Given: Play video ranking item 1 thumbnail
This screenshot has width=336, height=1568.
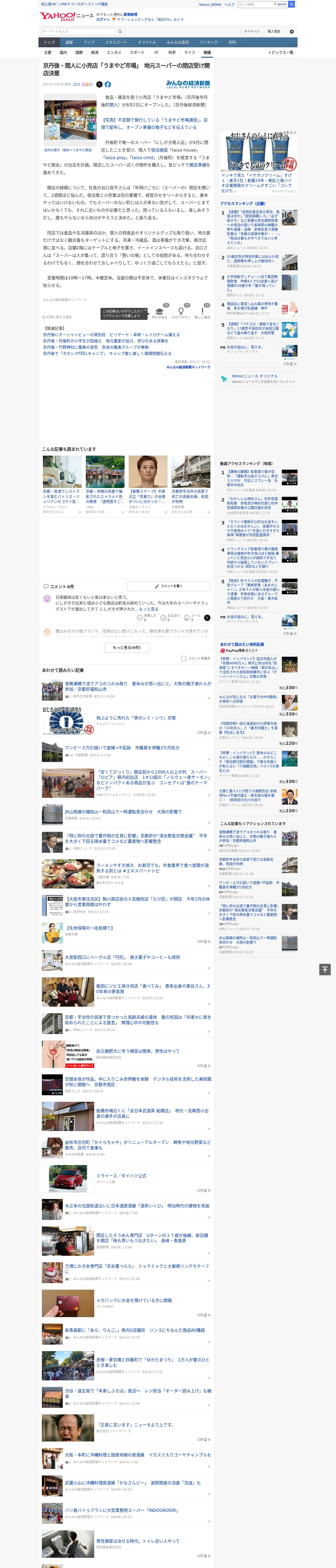Looking at the screenshot, I should click(290, 478).
